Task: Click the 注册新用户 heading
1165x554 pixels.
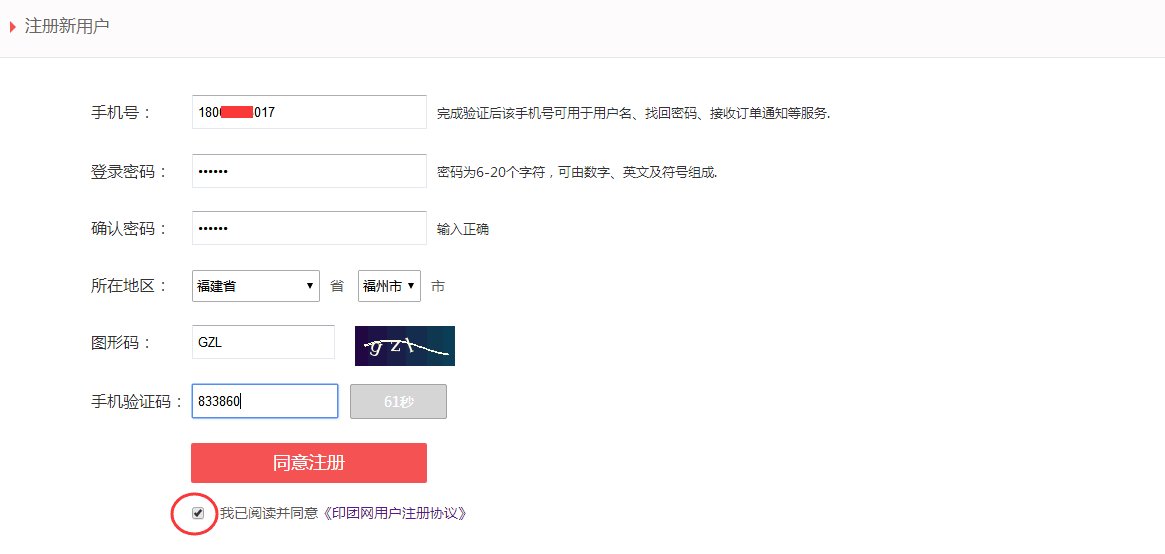Action: point(67,27)
